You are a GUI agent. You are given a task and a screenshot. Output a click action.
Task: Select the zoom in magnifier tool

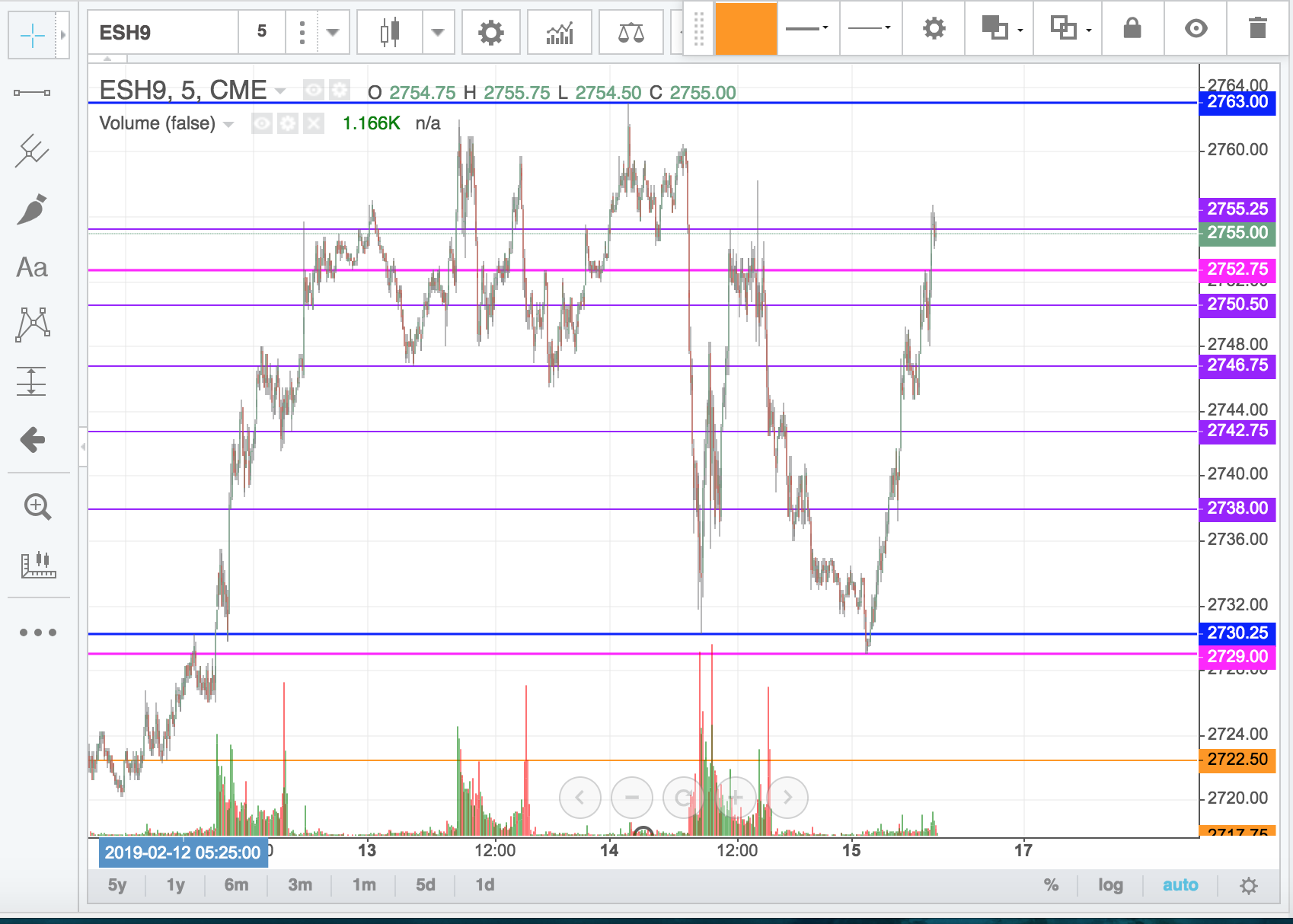point(37,507)
